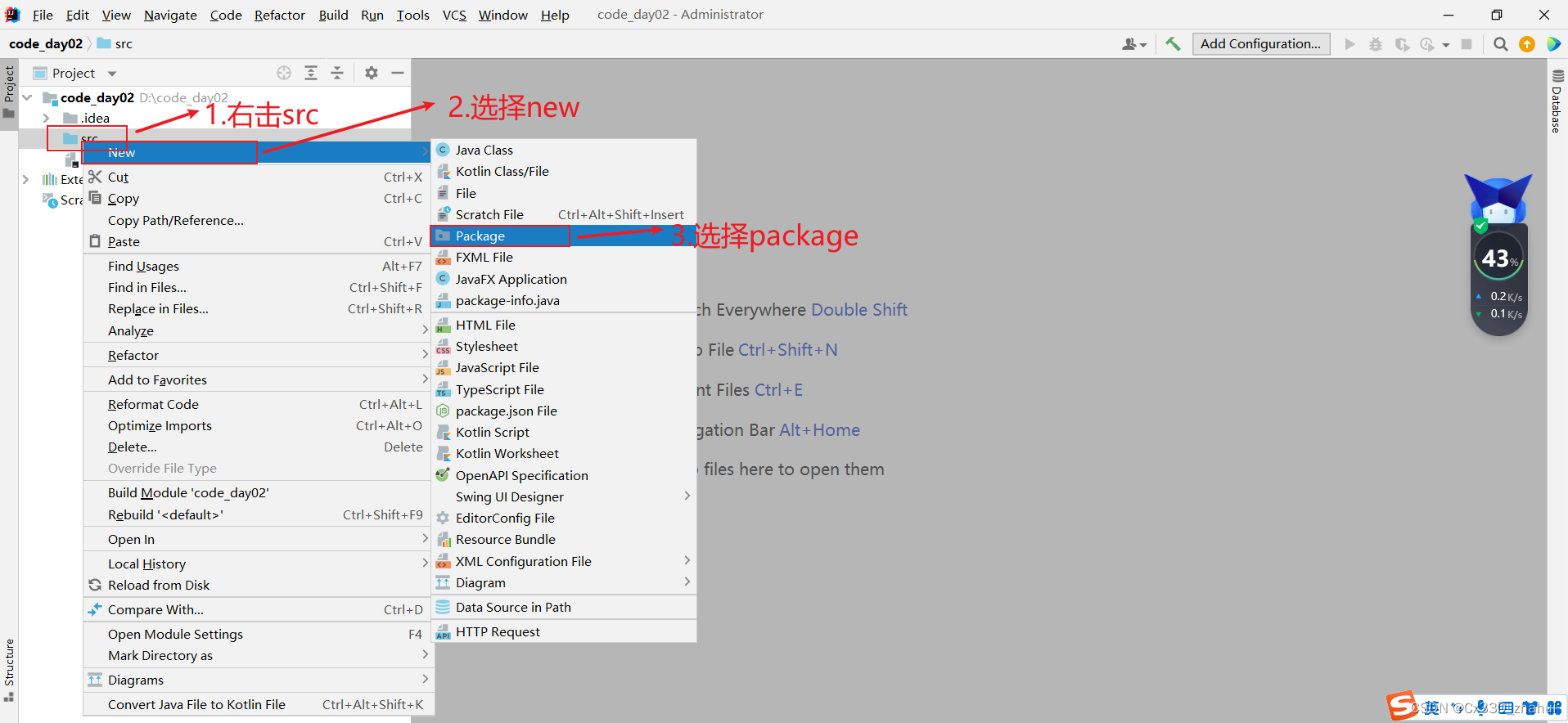The width and height of the screenshot is (1568, 723).
Task: Click the user account icon in the toolbar
Action: (x=1133, y=44)
